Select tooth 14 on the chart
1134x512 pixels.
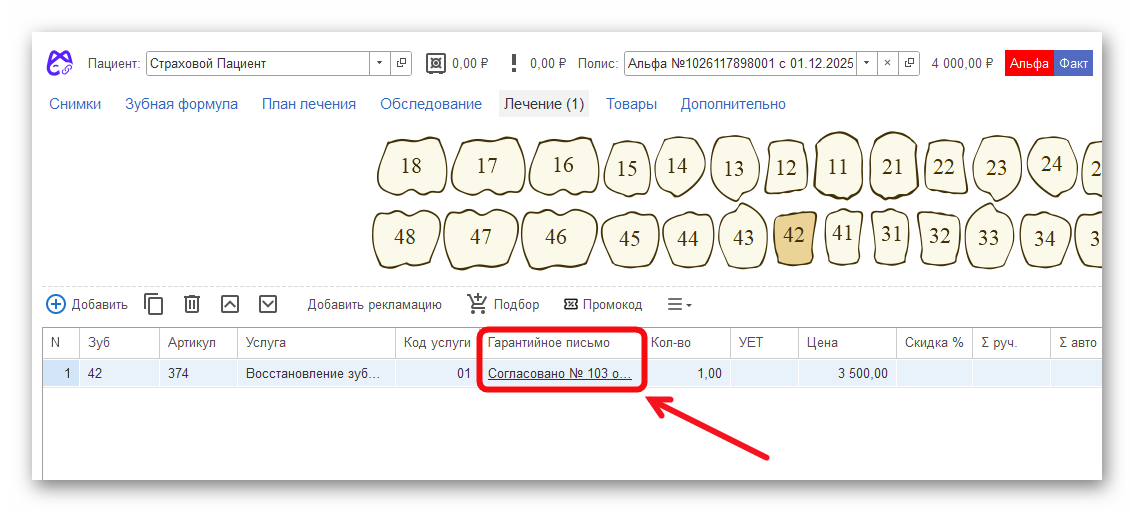678,167
